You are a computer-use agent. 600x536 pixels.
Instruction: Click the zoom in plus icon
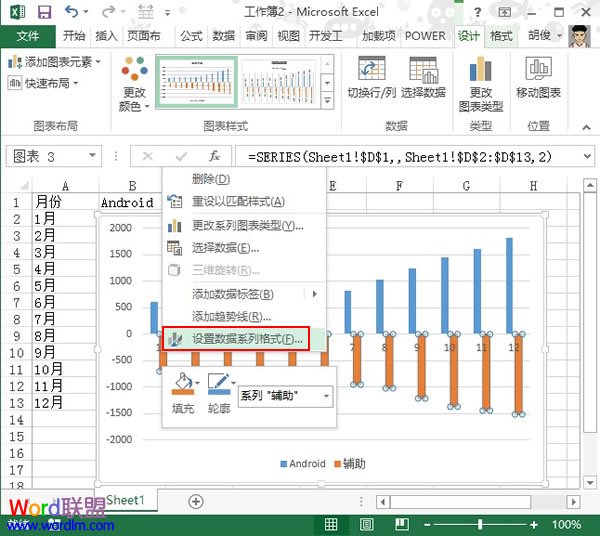pyautogui.click(x=534, y=525)
